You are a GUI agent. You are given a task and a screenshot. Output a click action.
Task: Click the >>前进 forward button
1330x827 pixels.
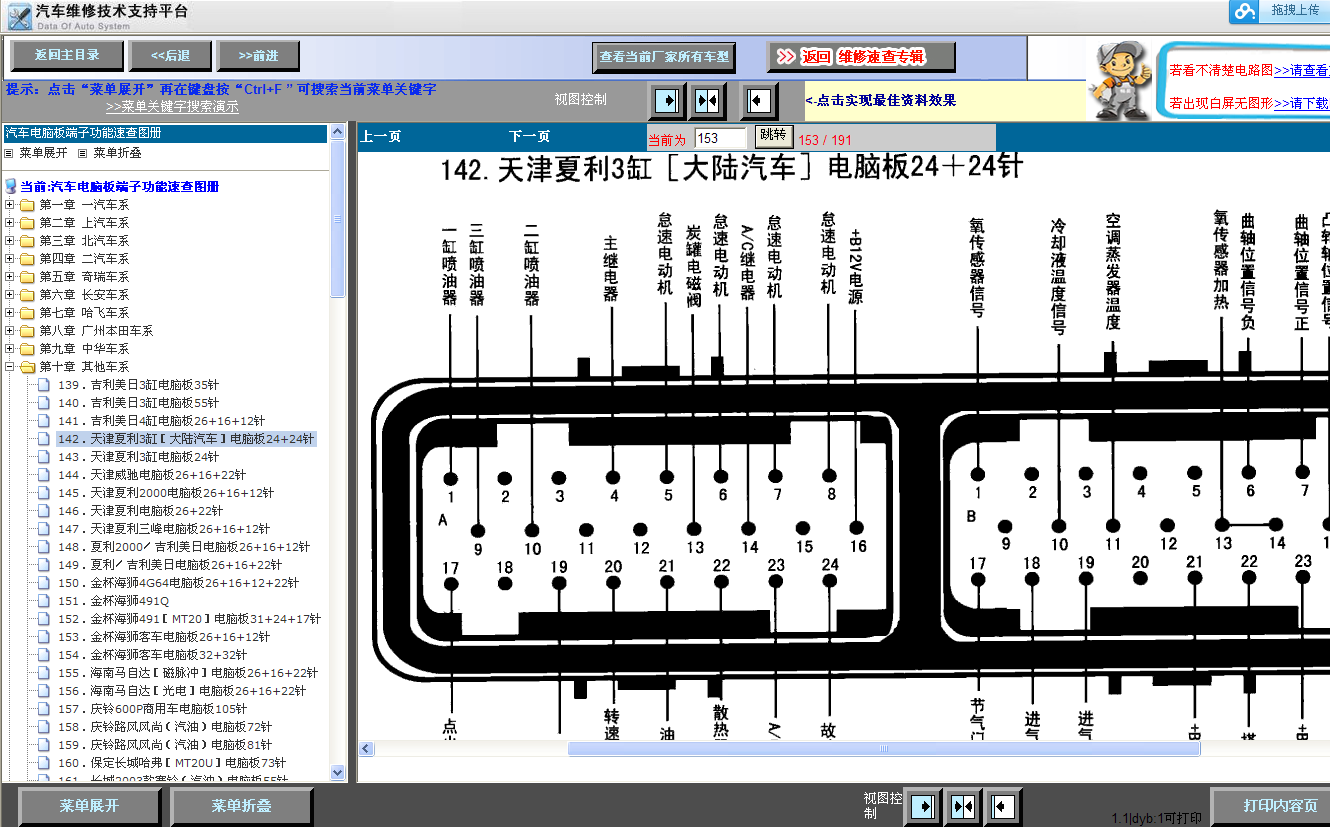point(259,56)
